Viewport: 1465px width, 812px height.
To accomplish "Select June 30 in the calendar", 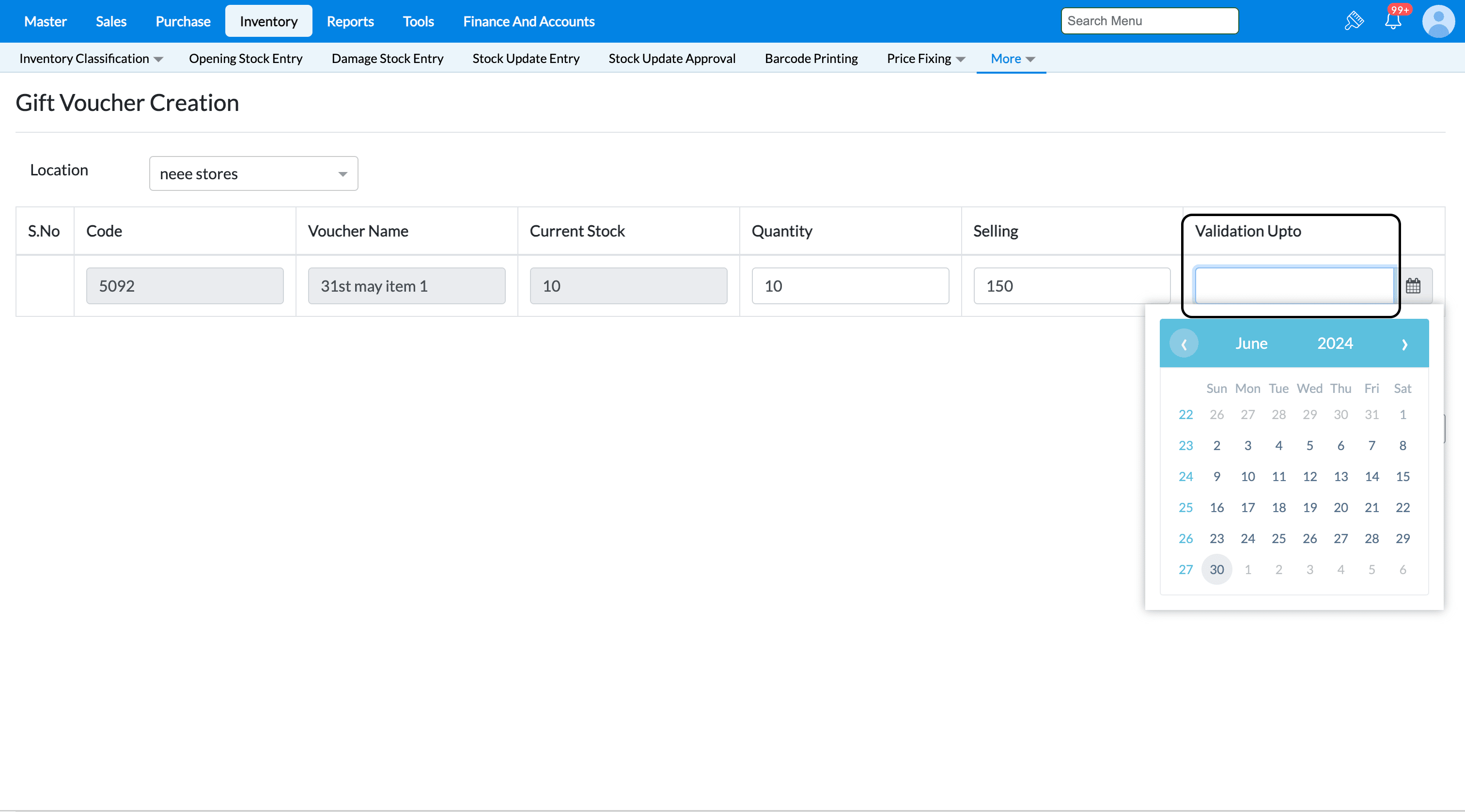I will point(1216,569).
